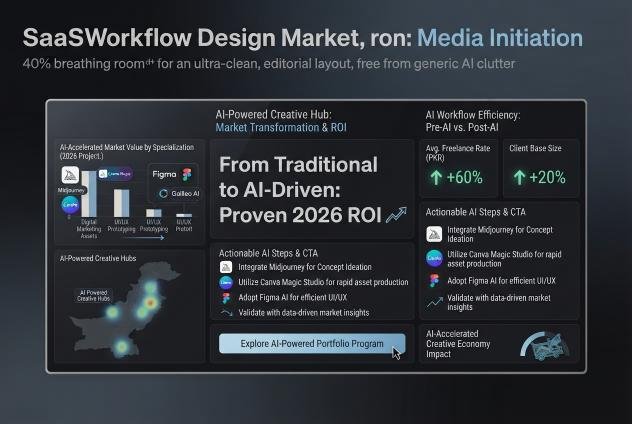Click the Figma icon beside wrapped Adopt Figma AI for efficient UI/UX
Image resolution: width=632 pixels, height=424 pixels.
click(434, 281)
